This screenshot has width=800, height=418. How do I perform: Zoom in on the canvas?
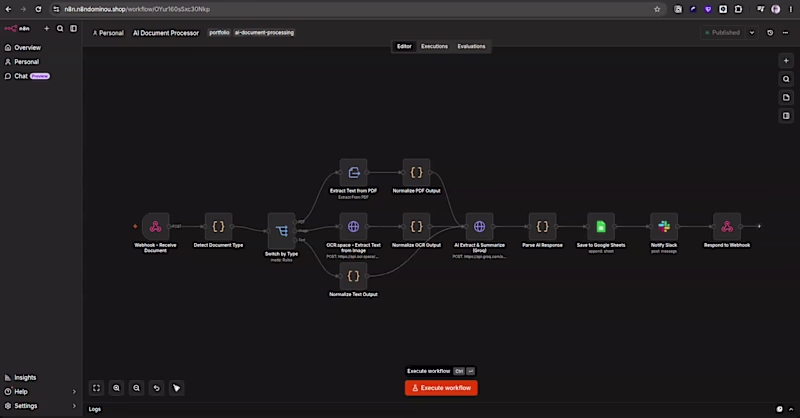pos(116,388)
